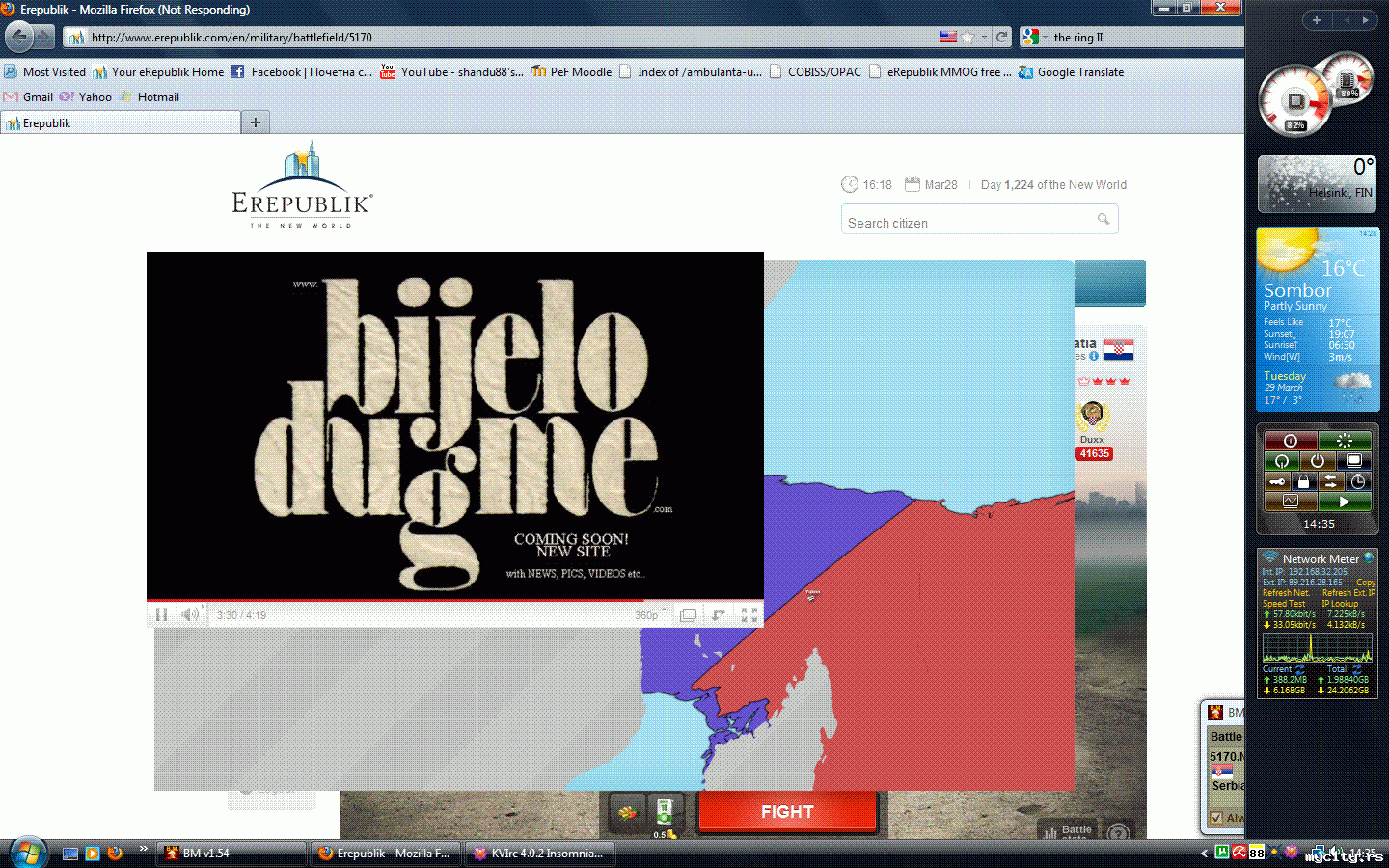Click Refresh Ext. IP in Network Meter

tap(1349, 593)
